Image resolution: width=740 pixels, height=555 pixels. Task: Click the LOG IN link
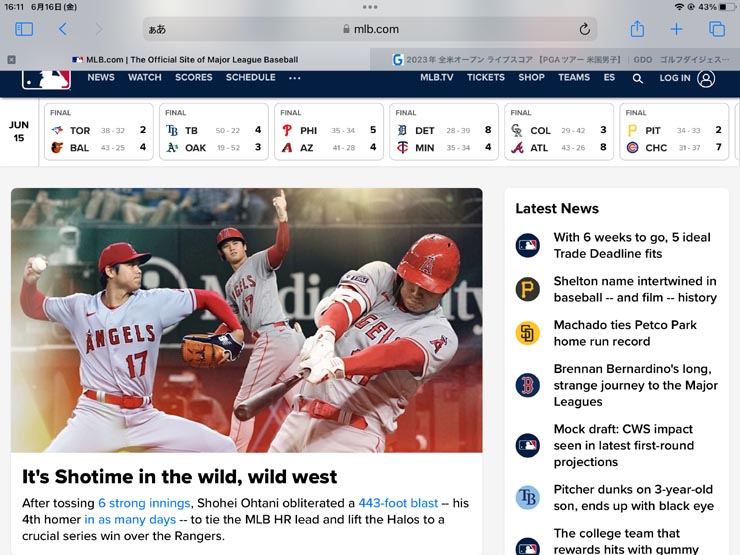tap(675, 78)
